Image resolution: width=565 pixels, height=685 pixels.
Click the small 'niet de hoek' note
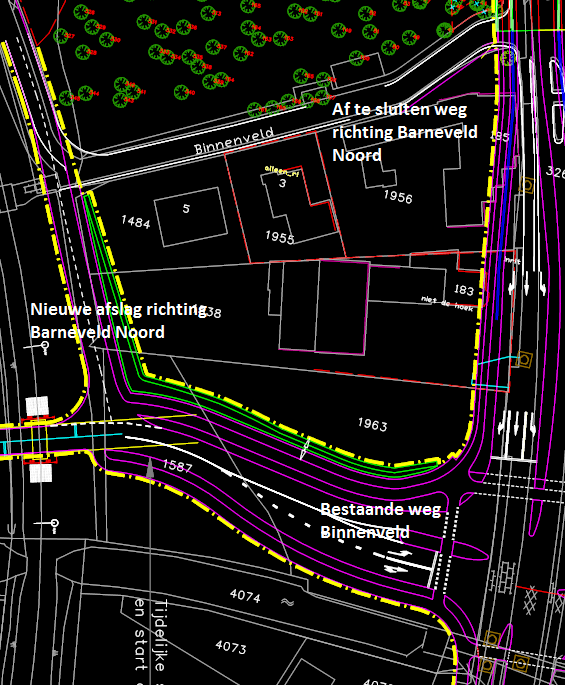447,302
